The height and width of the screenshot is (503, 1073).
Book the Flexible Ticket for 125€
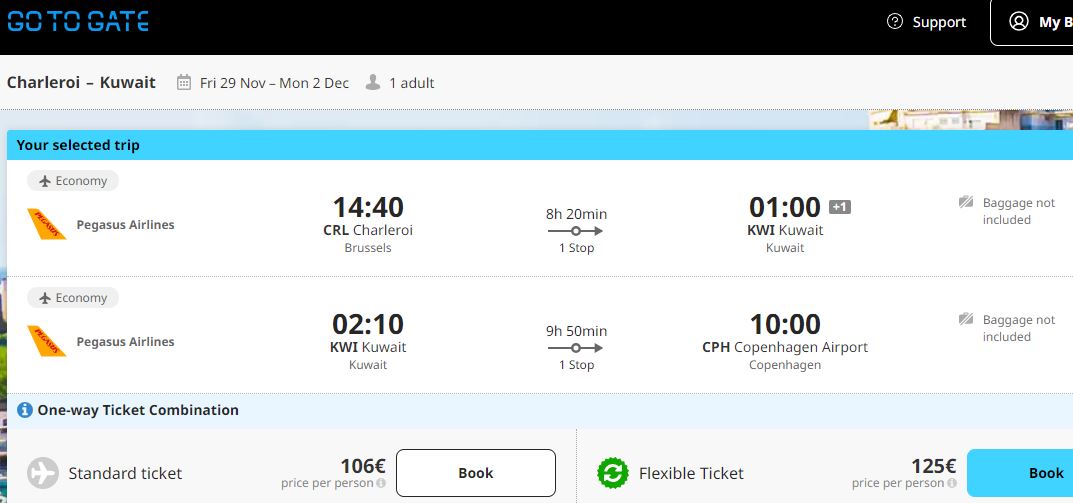[1020, 473]
